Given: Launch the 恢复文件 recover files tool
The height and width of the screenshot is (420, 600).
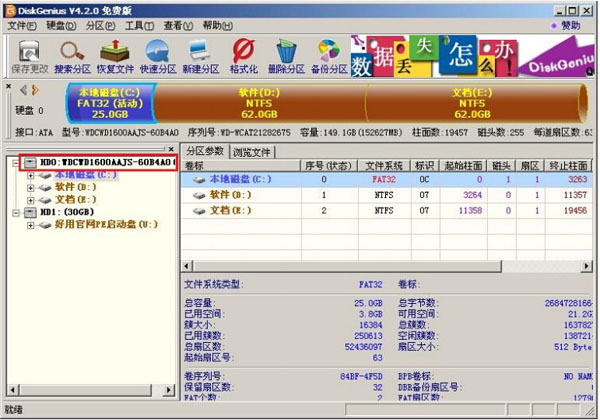Looking at the screenshot, I should (115, 57).
